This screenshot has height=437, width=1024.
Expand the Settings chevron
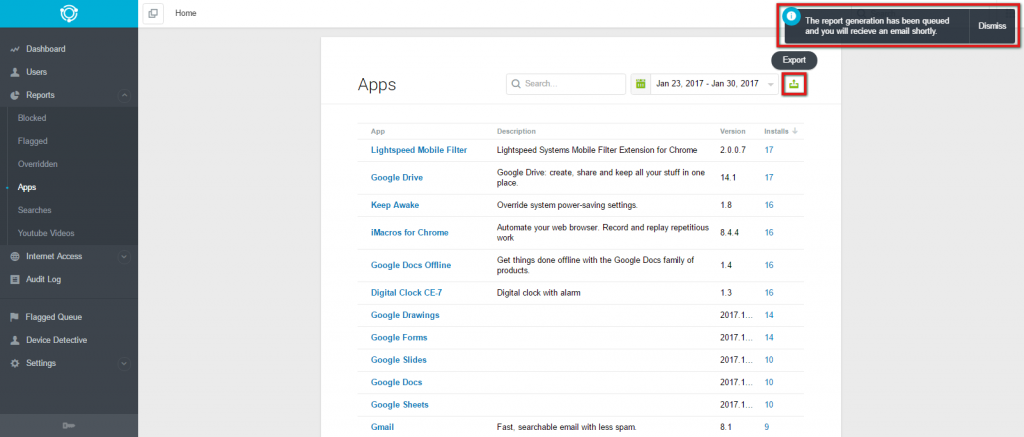pyautogui.click(x=123, y=363)
